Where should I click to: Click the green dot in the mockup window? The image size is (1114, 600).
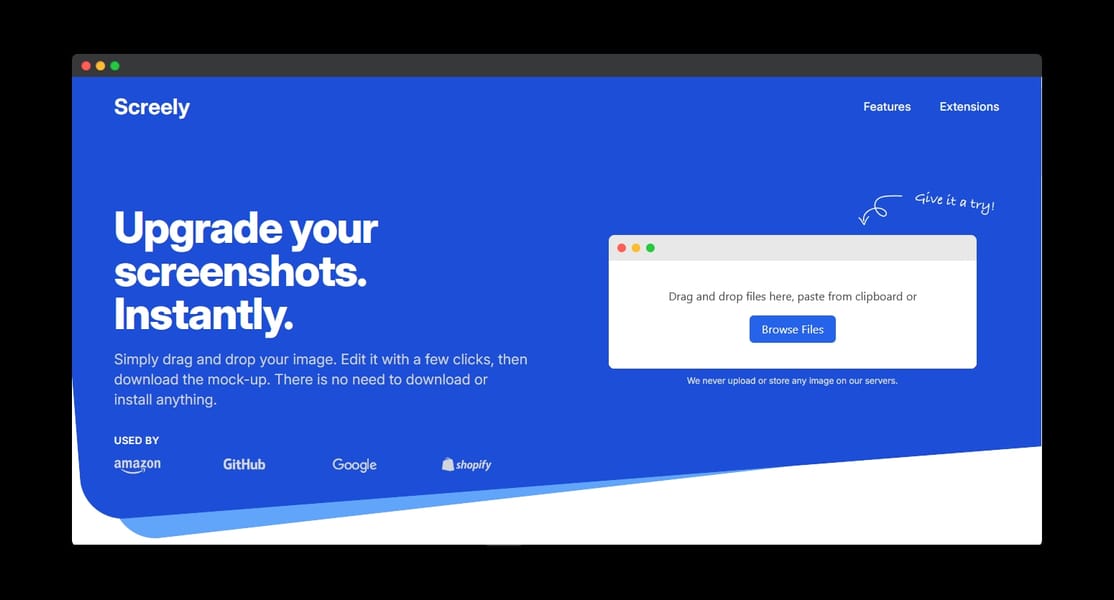(650, 248)
